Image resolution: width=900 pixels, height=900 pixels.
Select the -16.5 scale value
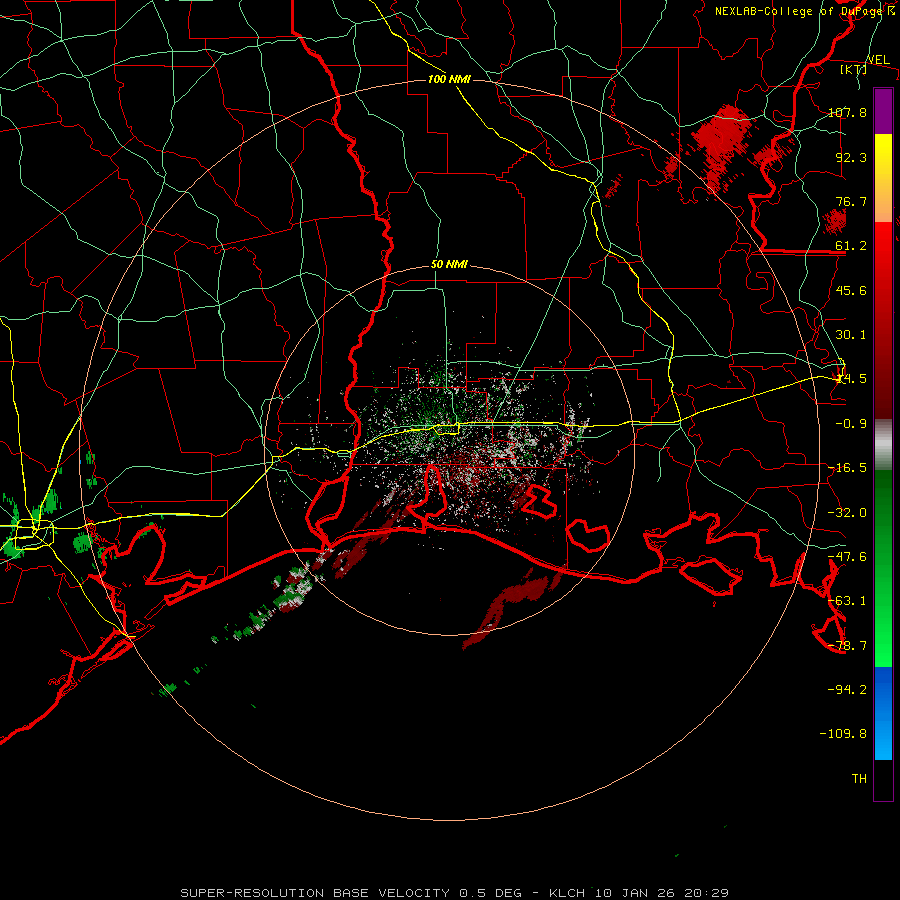[x=847, y=468]
